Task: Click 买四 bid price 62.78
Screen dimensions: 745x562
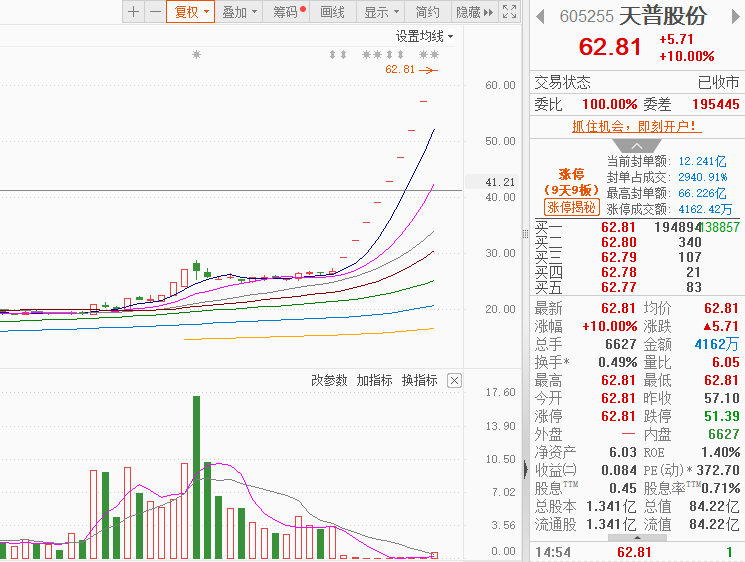Action: (x=618, y=272)
